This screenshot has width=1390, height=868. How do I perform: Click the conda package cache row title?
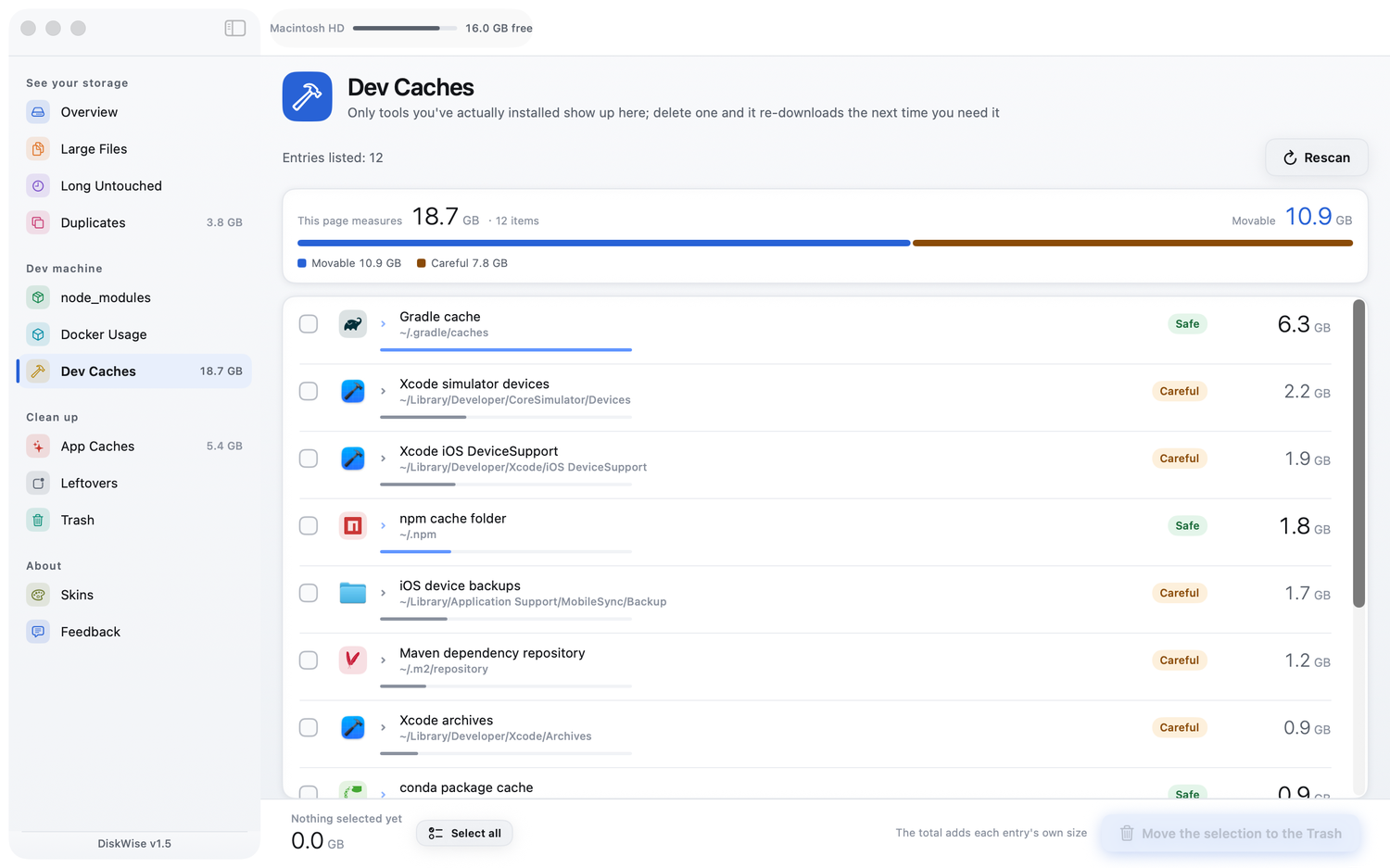coord(466,788)
